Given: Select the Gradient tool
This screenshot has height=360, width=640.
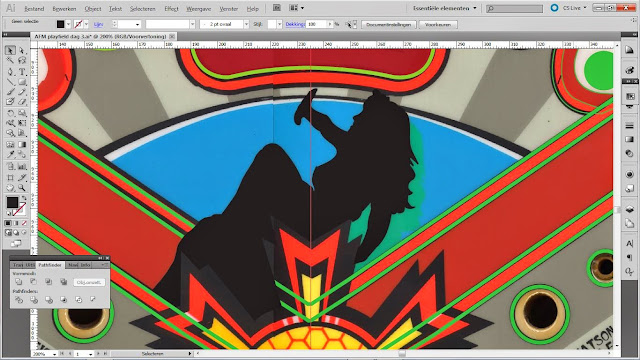Looking at the screenshot, I should [x=22, y=144].
